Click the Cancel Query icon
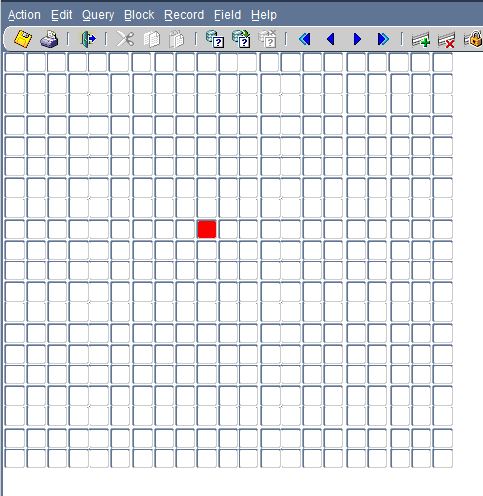 coord(268,39)
